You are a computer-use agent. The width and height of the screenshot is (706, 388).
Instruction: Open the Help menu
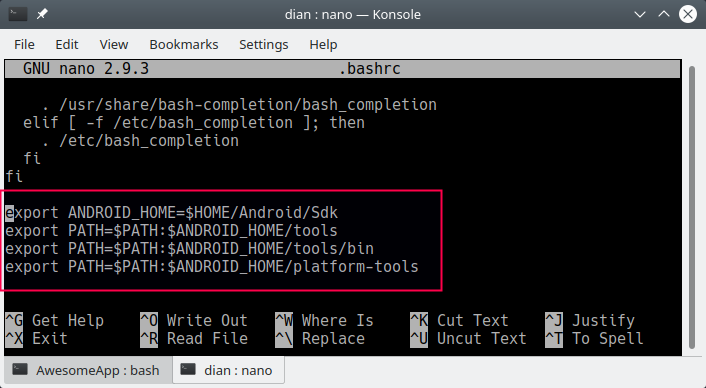(x=323, y=45)
